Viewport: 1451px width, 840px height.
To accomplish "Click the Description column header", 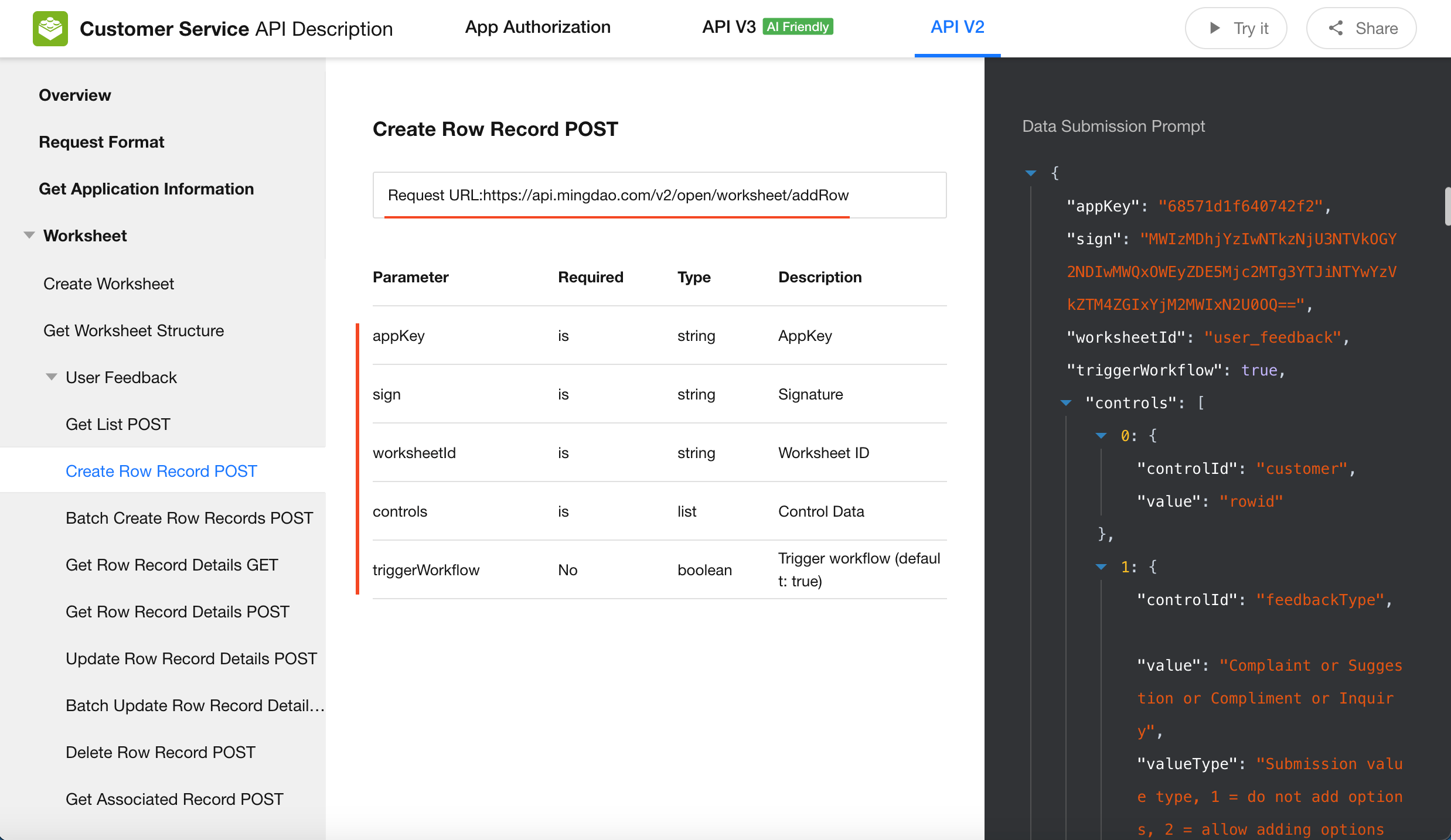I will (x=820, y=277).
